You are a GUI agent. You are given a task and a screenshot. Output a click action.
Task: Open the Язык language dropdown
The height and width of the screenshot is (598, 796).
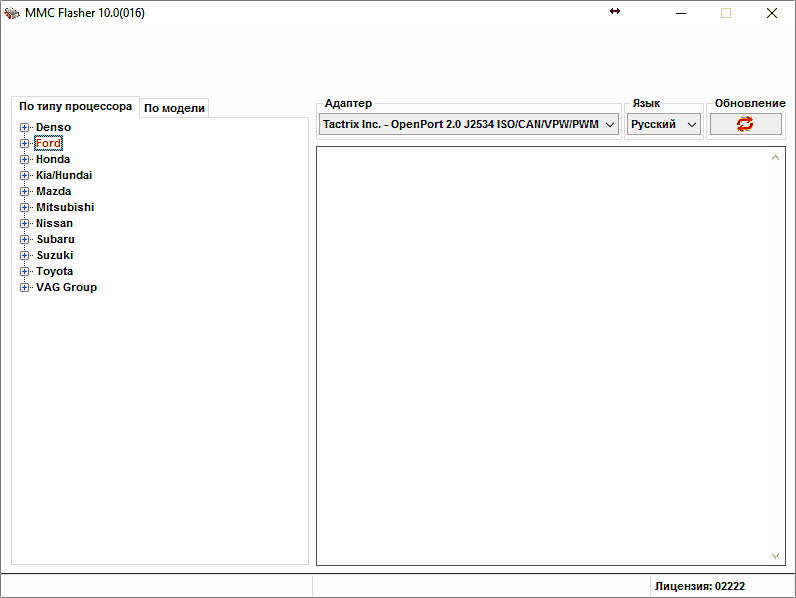[x=664, y=124]
